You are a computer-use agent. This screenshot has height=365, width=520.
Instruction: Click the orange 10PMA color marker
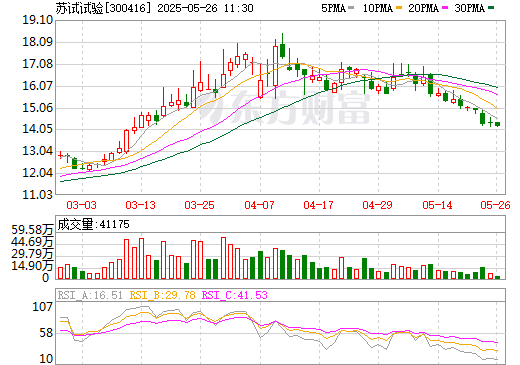pyautogui.click(x=399, y=8)
